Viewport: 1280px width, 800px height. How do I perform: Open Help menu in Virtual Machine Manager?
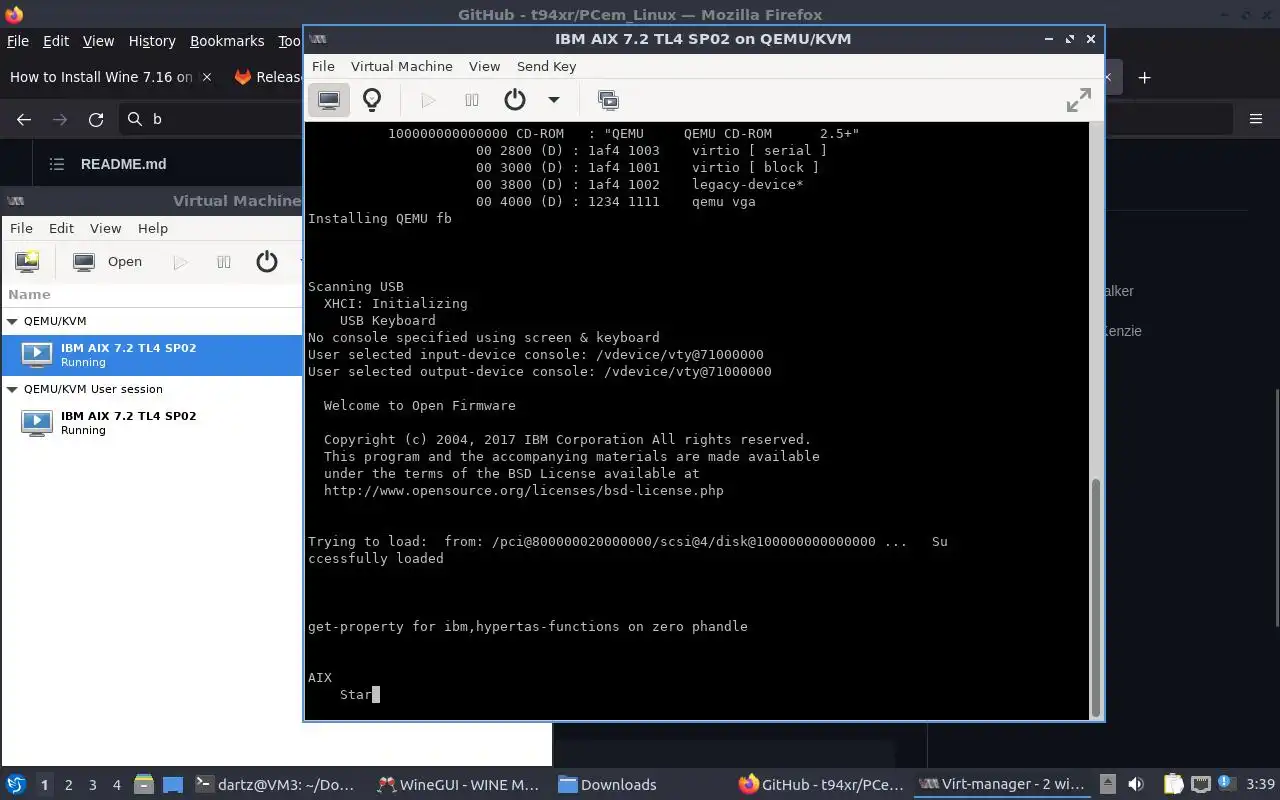click(152, 228)
